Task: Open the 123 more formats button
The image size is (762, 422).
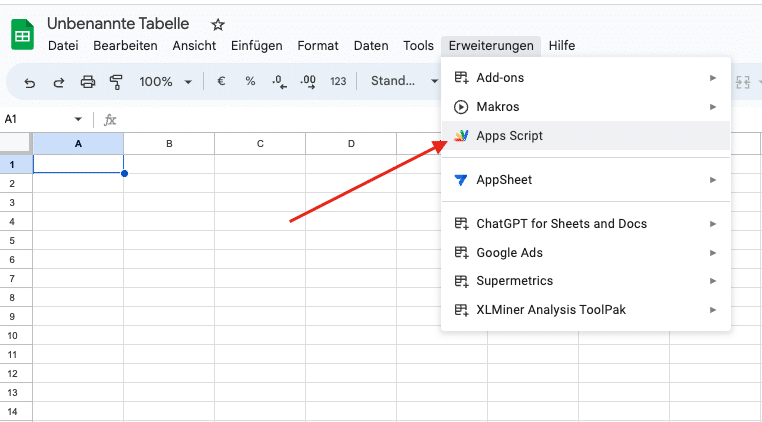Action: [x=338, y=81]
